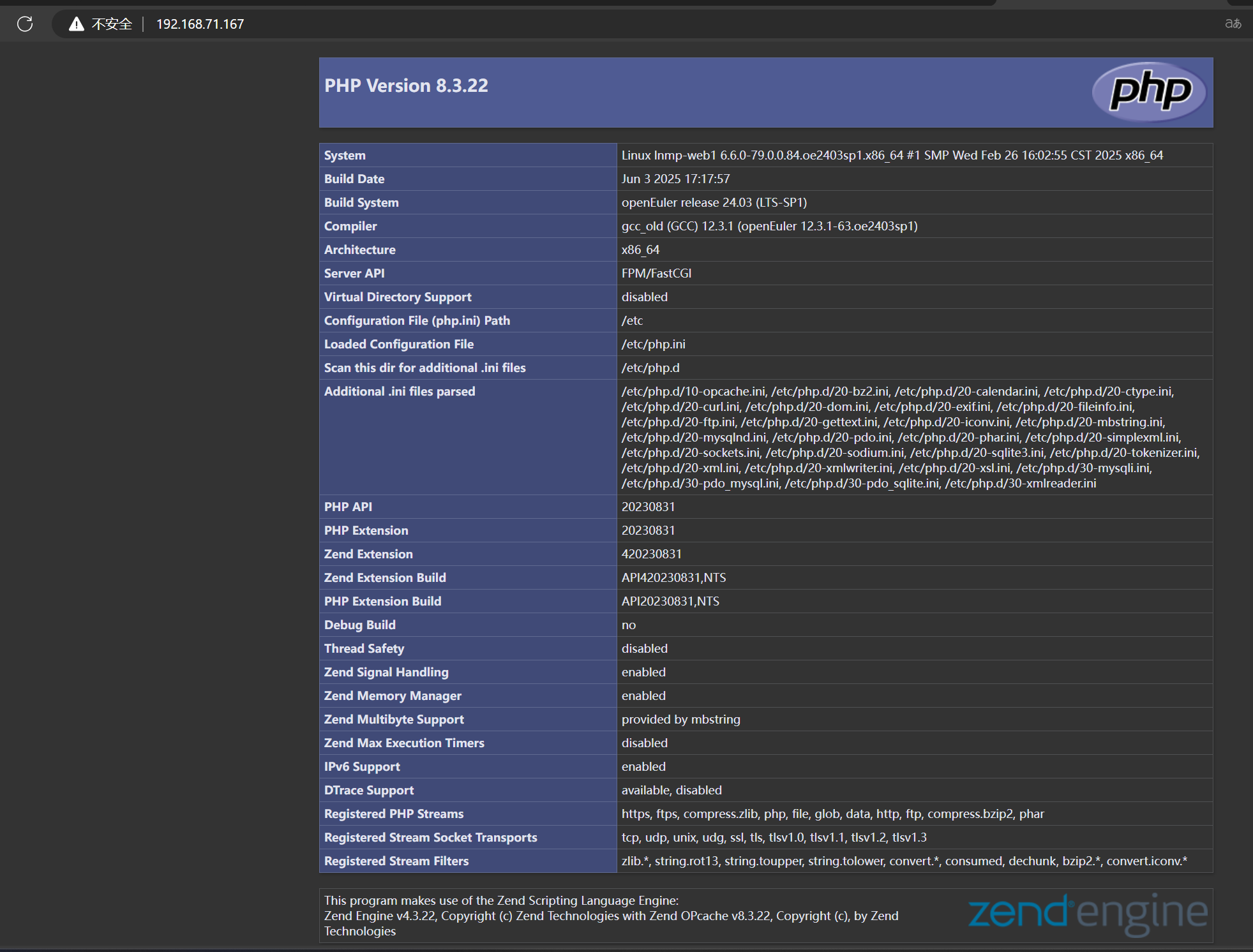The height and width of the screenshot is (952, 1253).
Task: Click the PHP API label
Action: [x=348, y=507]
